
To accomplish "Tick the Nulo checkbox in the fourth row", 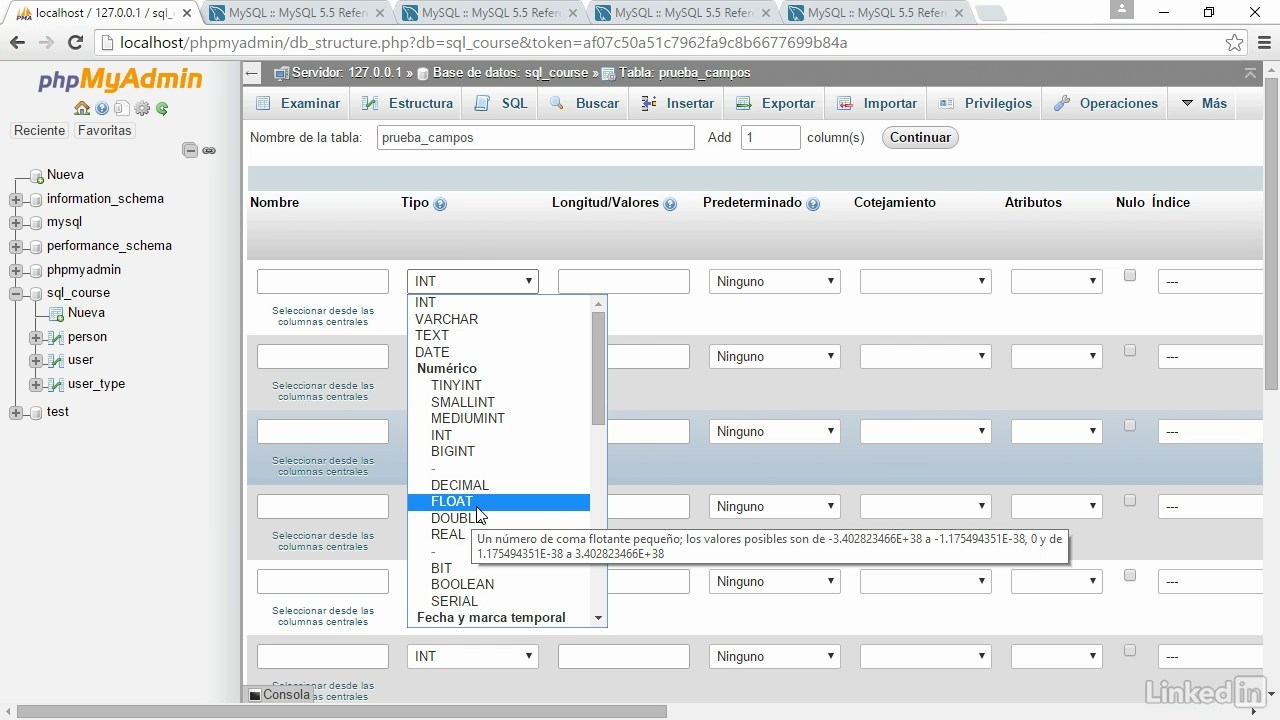I will (1130, 500).
